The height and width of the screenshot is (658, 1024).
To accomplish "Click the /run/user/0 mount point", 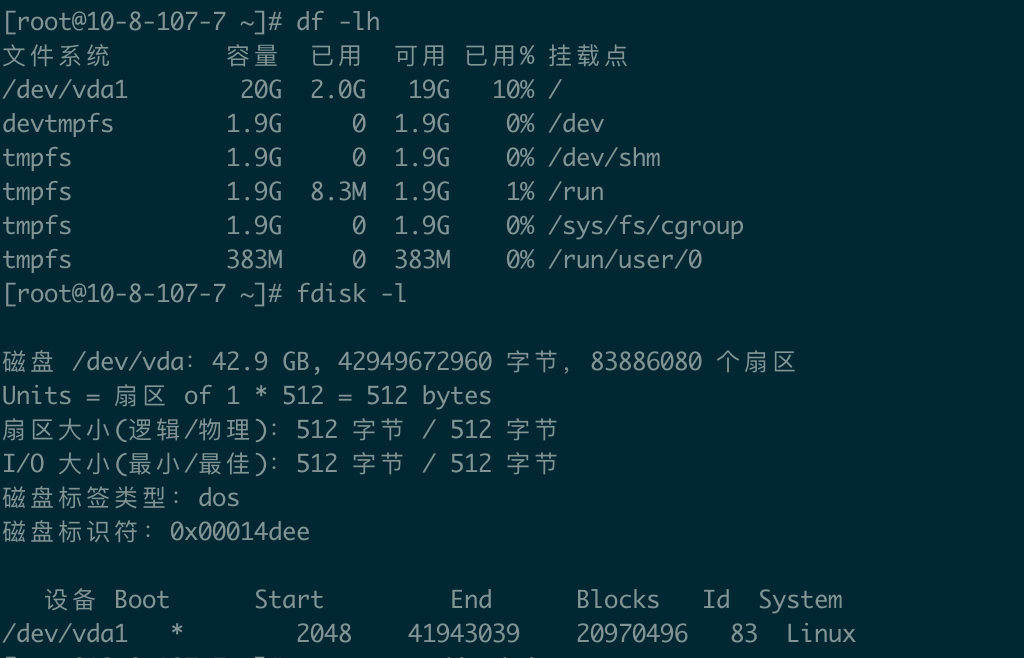I will pos(625,259).
